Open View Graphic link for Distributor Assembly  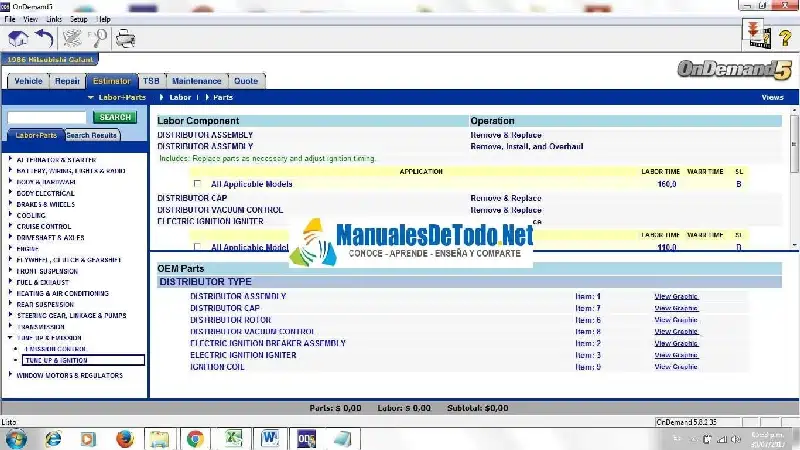click(676, 296)
